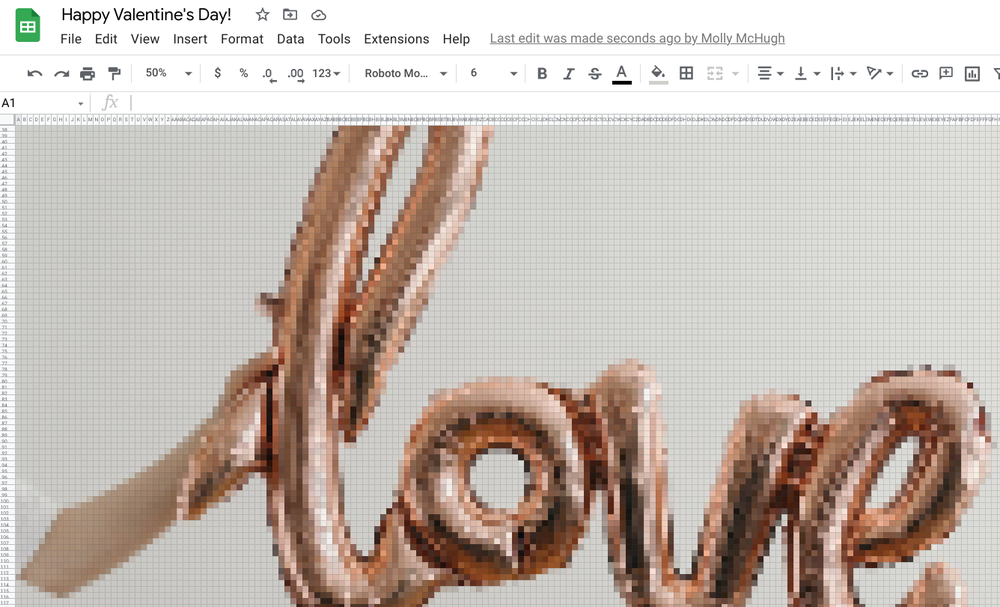Expand the Roboto Mono font dropdown
The width and height of the screenshot is (1000, 607).
pyautogui.click(x=406, y=74)
